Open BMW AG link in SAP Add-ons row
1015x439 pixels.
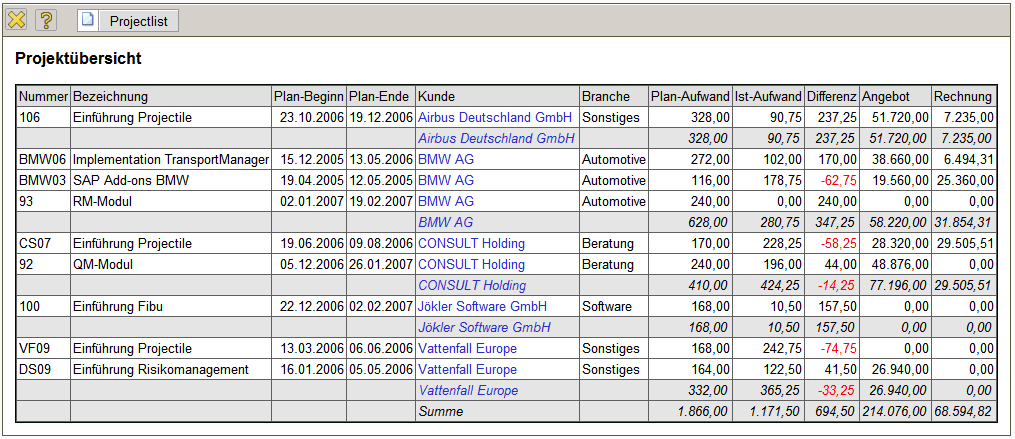(x=446, y=181)
